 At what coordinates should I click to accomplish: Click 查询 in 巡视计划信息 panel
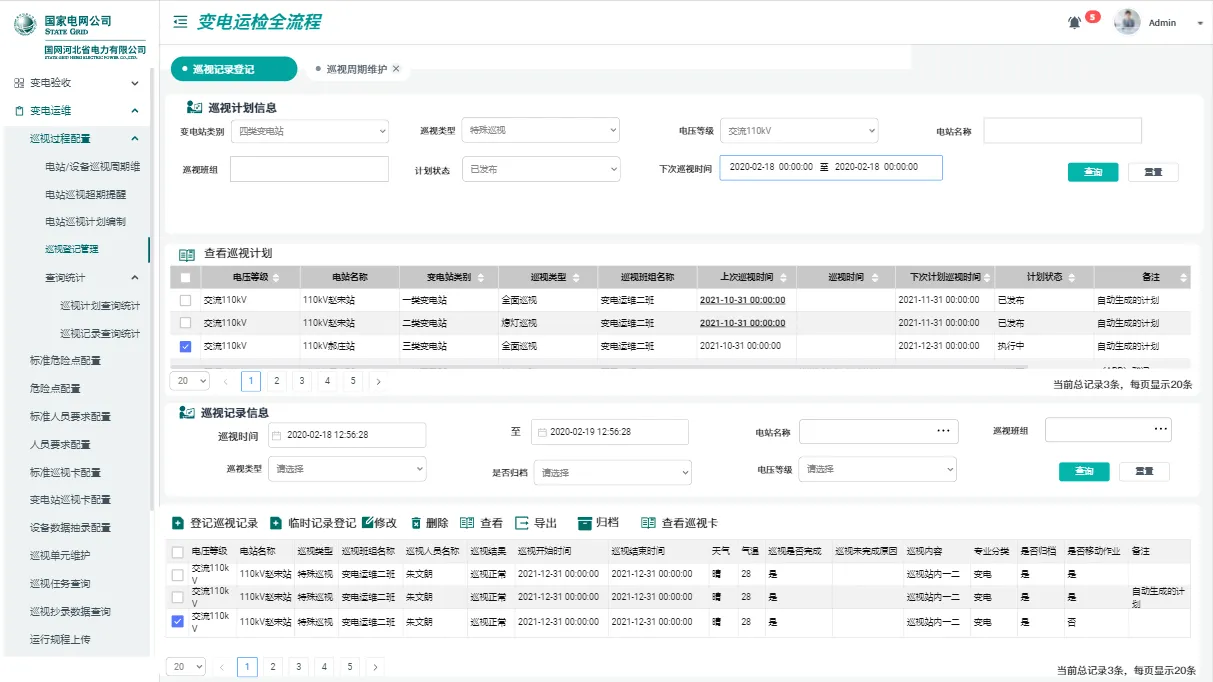(x=1093, y=172)
